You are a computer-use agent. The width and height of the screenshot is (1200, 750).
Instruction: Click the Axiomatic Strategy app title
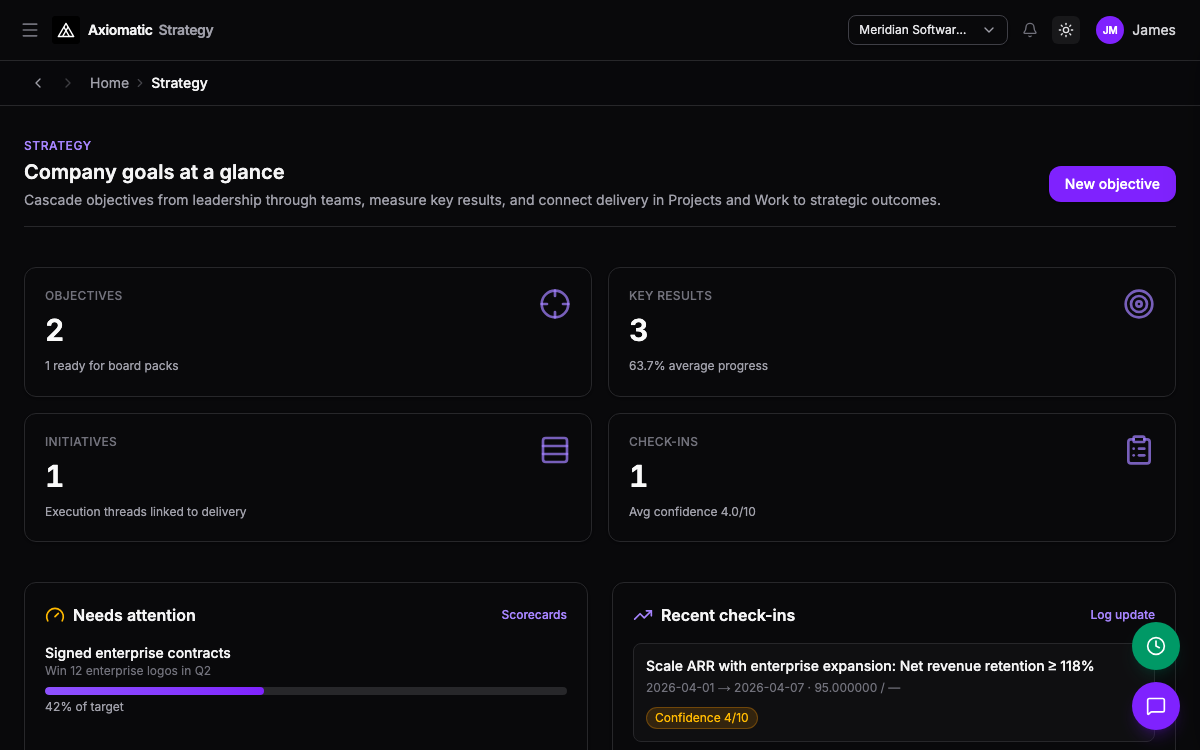click(151, 30)
